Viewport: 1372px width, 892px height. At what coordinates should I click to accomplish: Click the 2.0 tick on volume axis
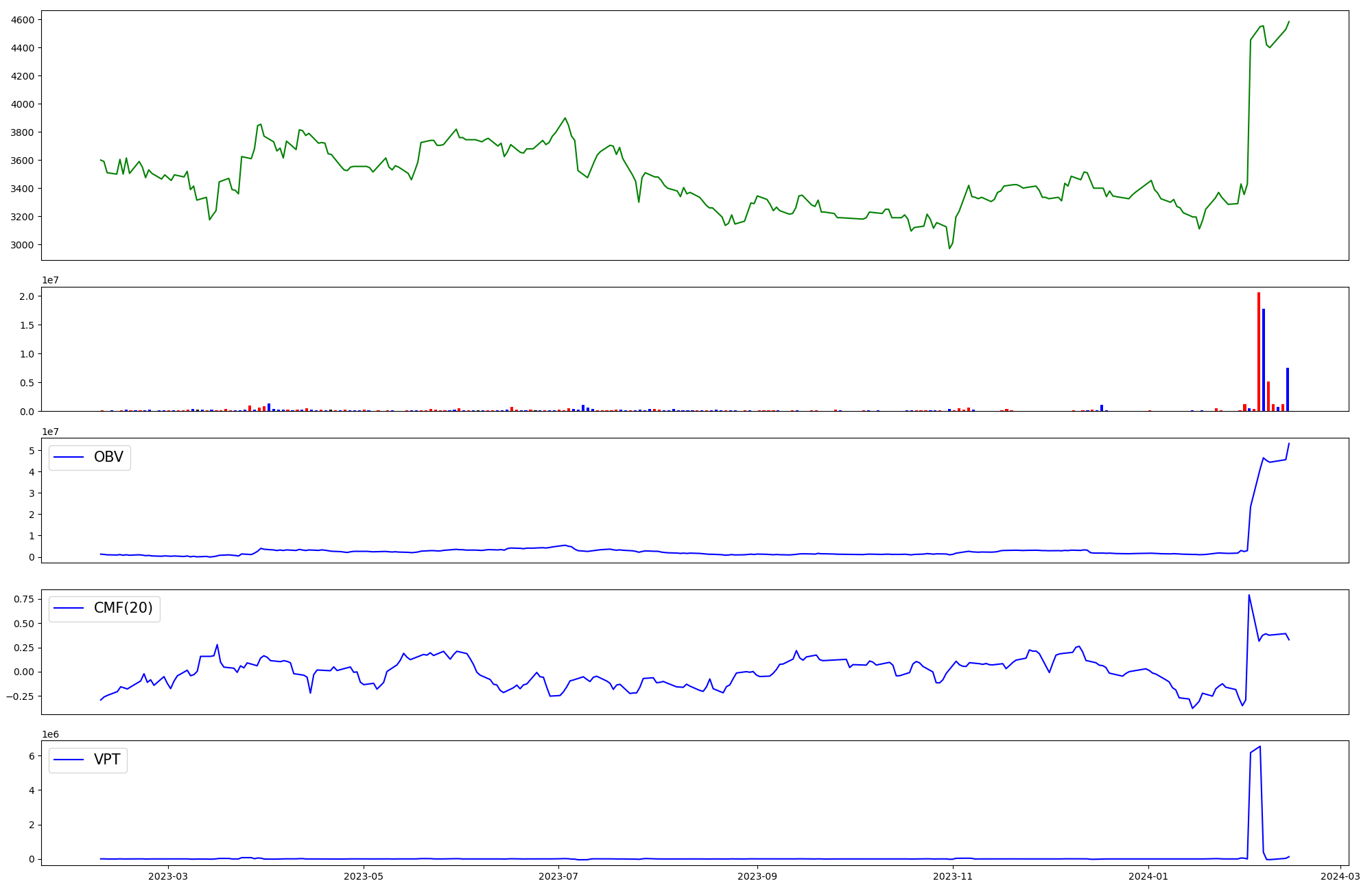(x=27, y=296)
